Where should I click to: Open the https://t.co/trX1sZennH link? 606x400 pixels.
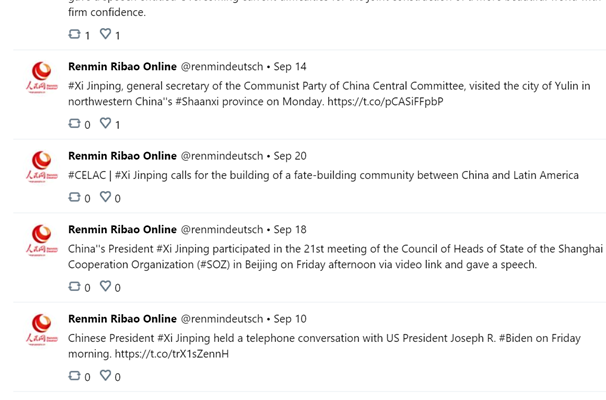point(172,354)
